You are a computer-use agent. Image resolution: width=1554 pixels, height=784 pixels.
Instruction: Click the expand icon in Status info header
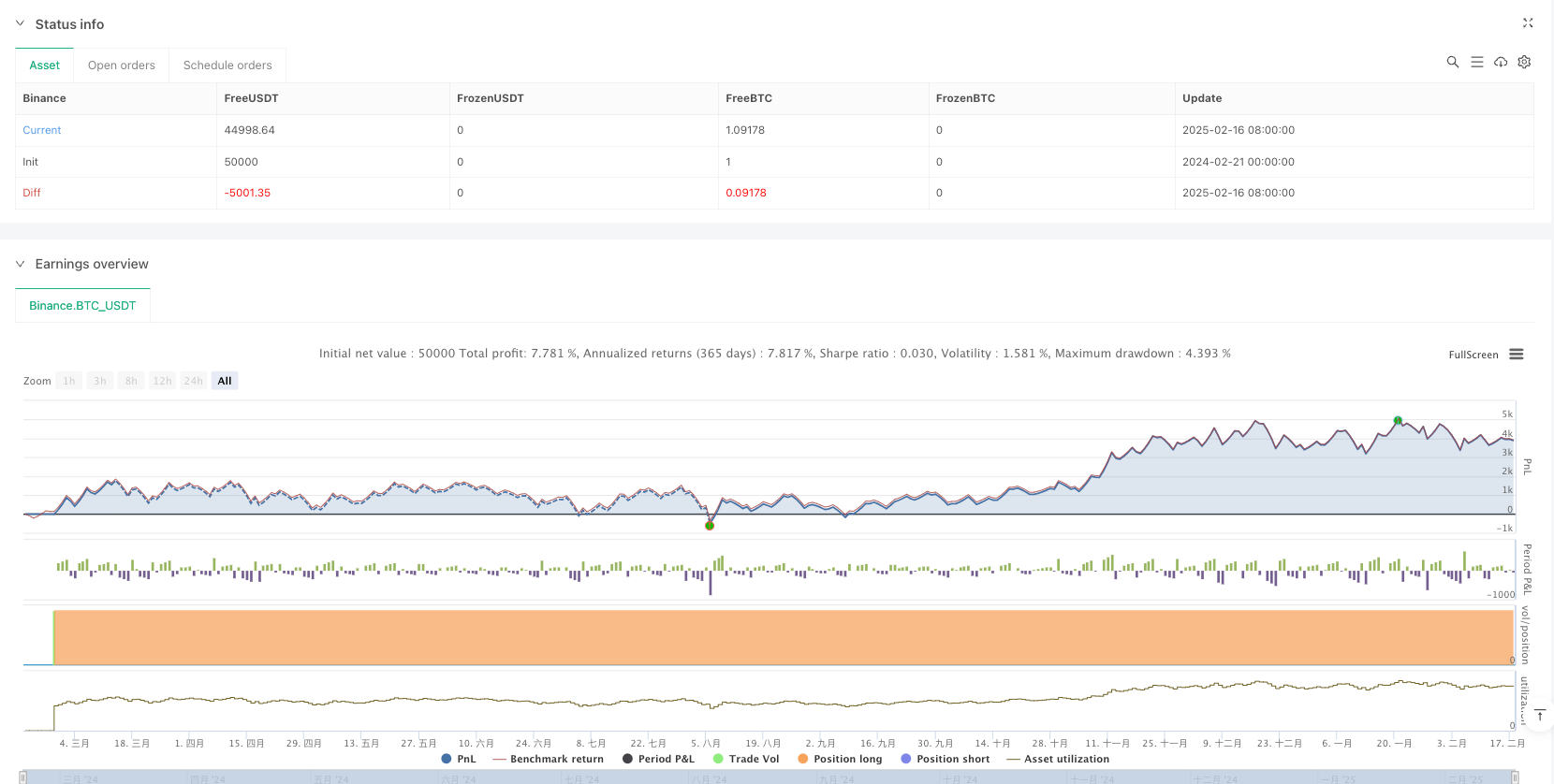tap(1528, 23)
